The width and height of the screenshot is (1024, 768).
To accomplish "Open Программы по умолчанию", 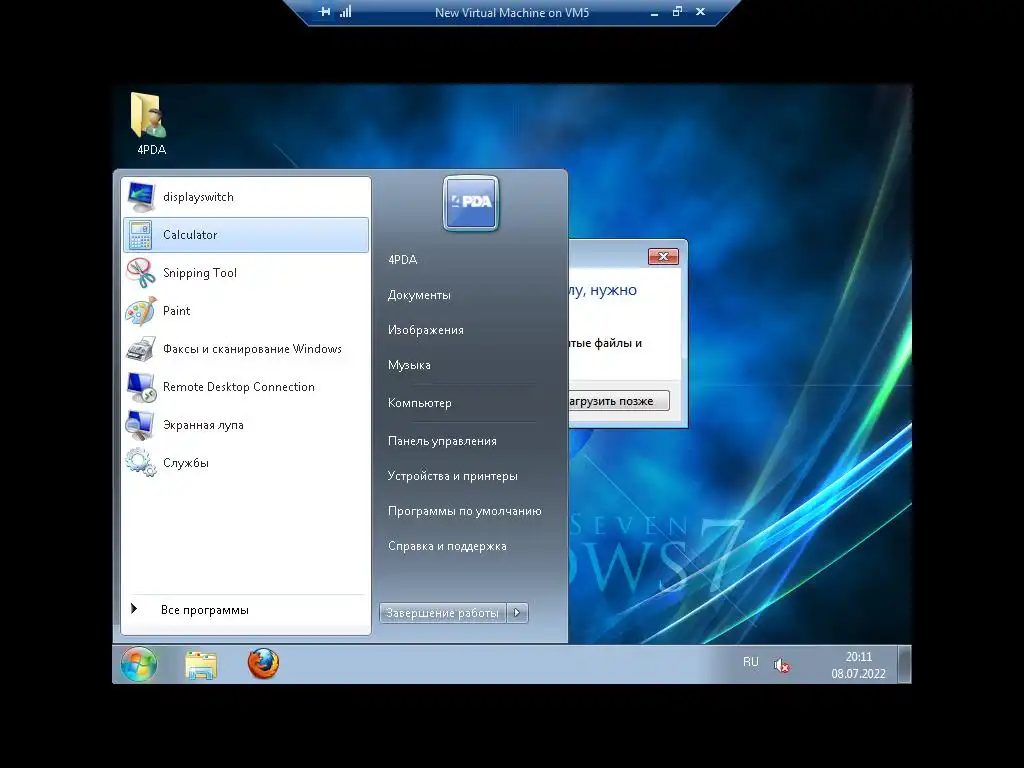I will point(465,511).
